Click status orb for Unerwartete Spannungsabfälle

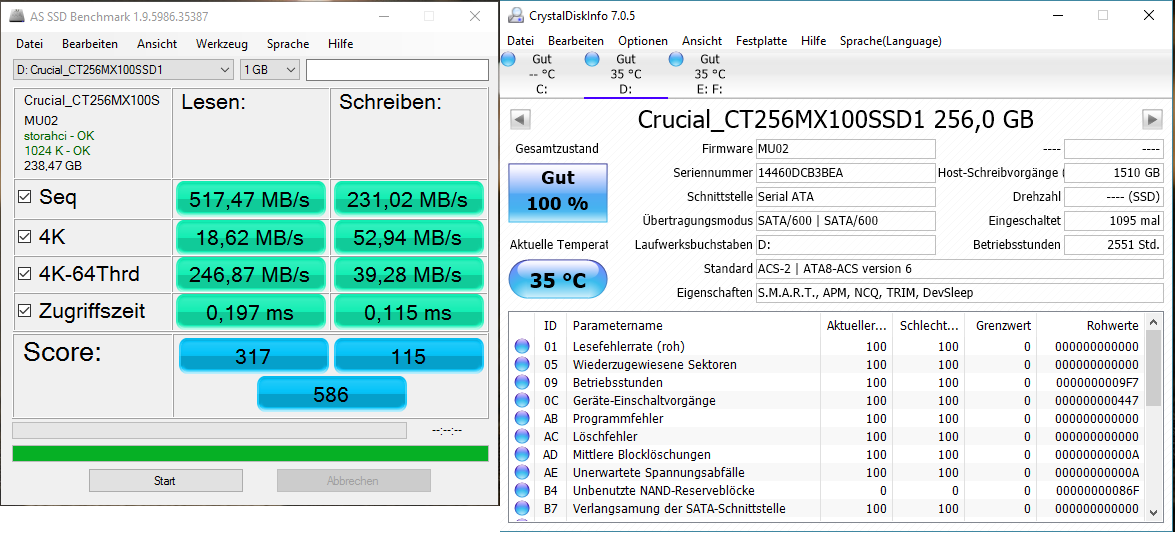[x=522, y=472]
